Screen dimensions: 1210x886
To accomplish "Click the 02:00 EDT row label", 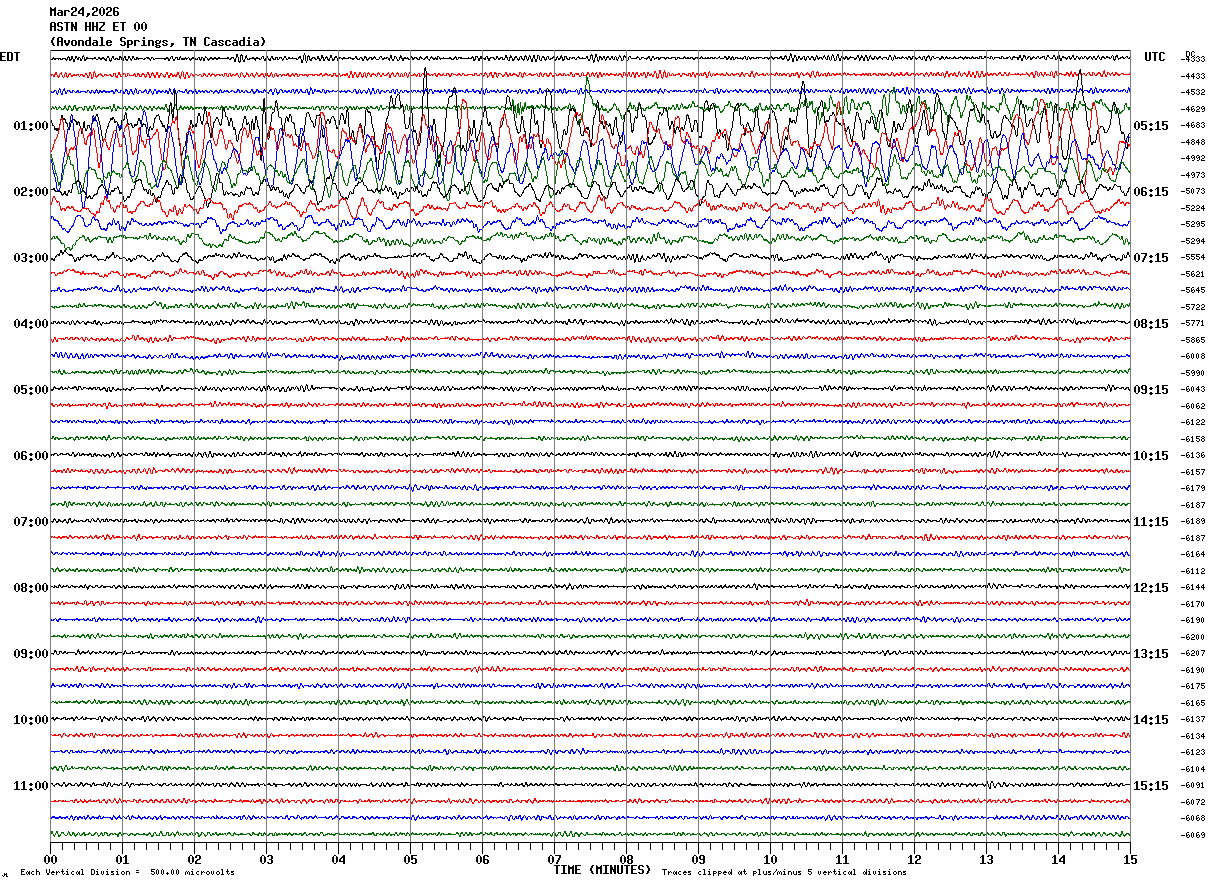I will 31,192.
